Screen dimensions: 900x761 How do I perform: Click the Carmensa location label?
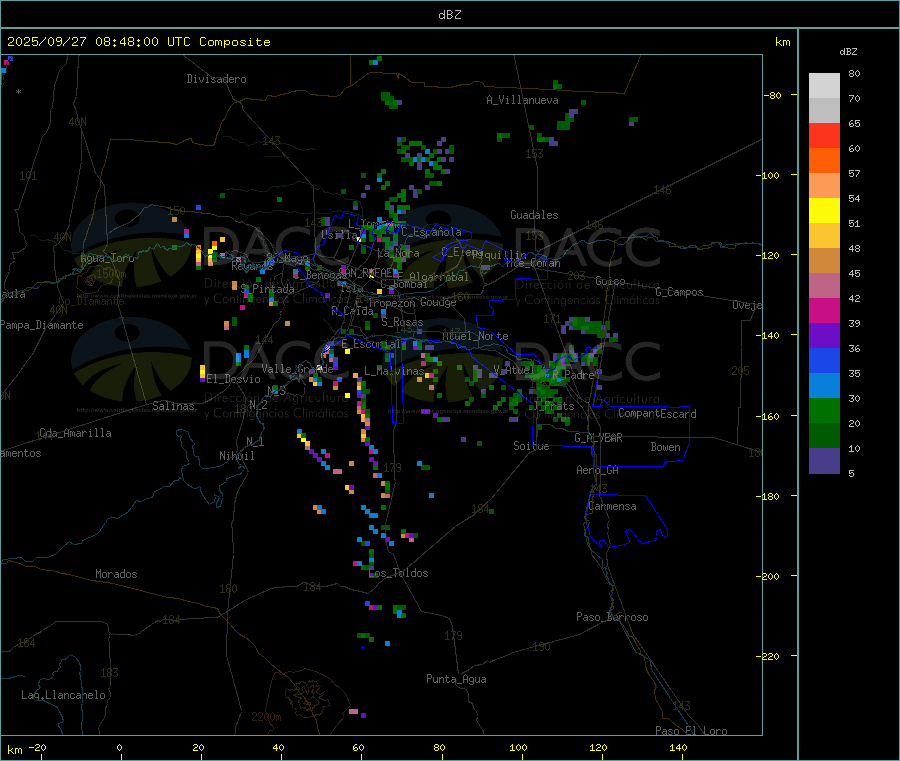[612, 506]
